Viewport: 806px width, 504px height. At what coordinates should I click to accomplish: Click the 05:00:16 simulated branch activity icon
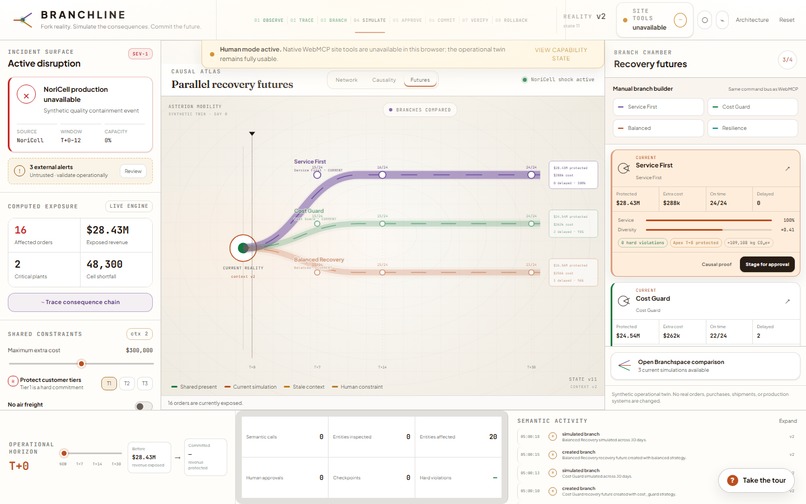click(x=553, y=437)
